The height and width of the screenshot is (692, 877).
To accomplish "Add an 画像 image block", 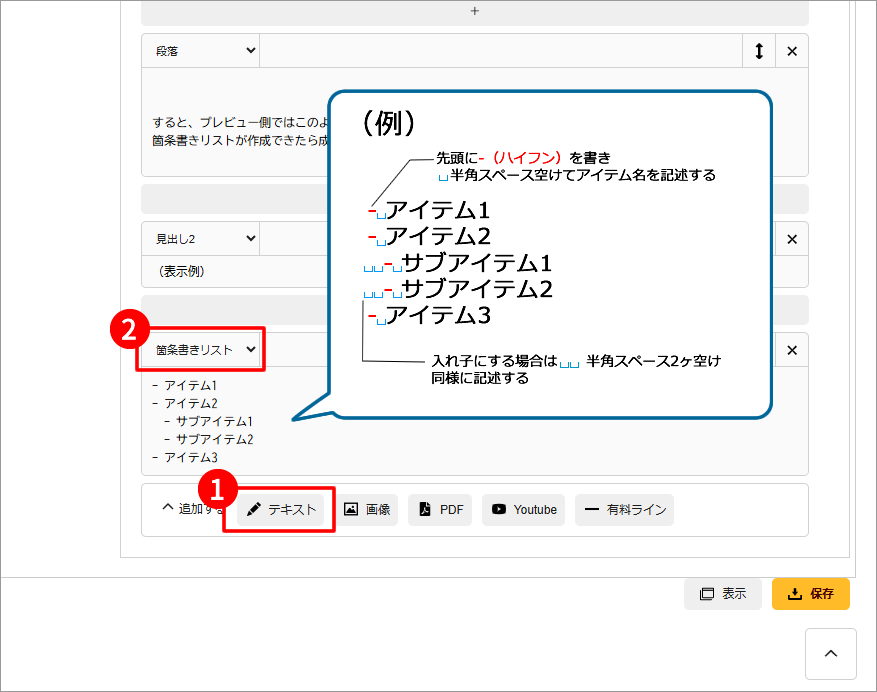I will tap(367, 510).
